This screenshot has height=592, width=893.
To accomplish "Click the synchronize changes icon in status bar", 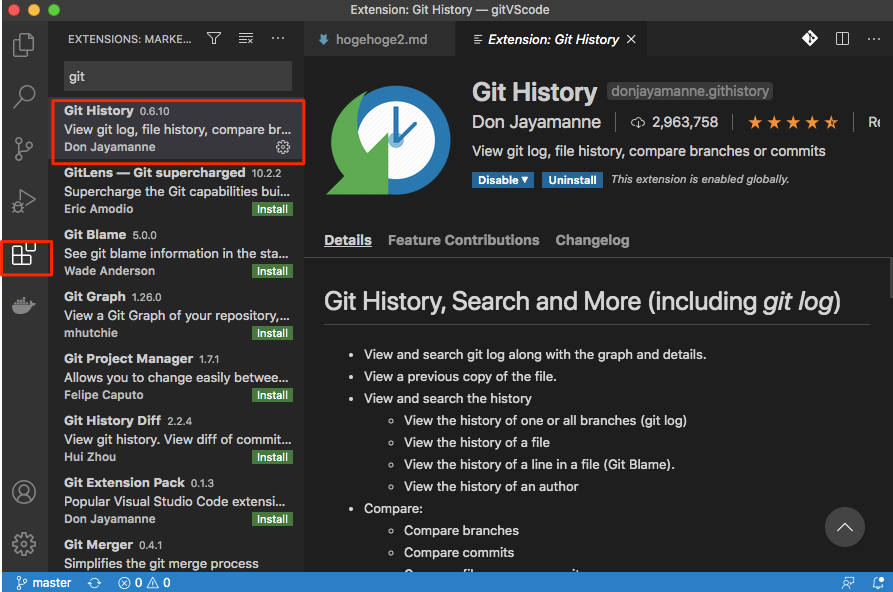I will tap(95, 583).
